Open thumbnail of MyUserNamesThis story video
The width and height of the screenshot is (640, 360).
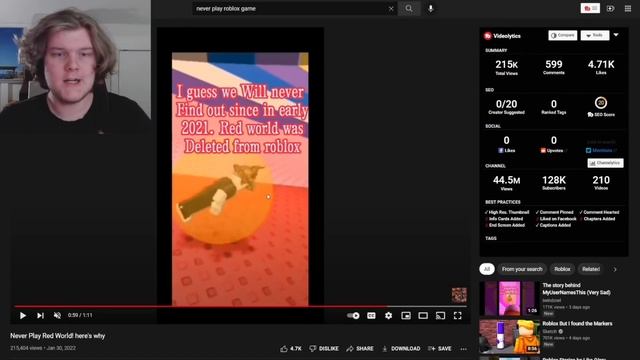509,298
